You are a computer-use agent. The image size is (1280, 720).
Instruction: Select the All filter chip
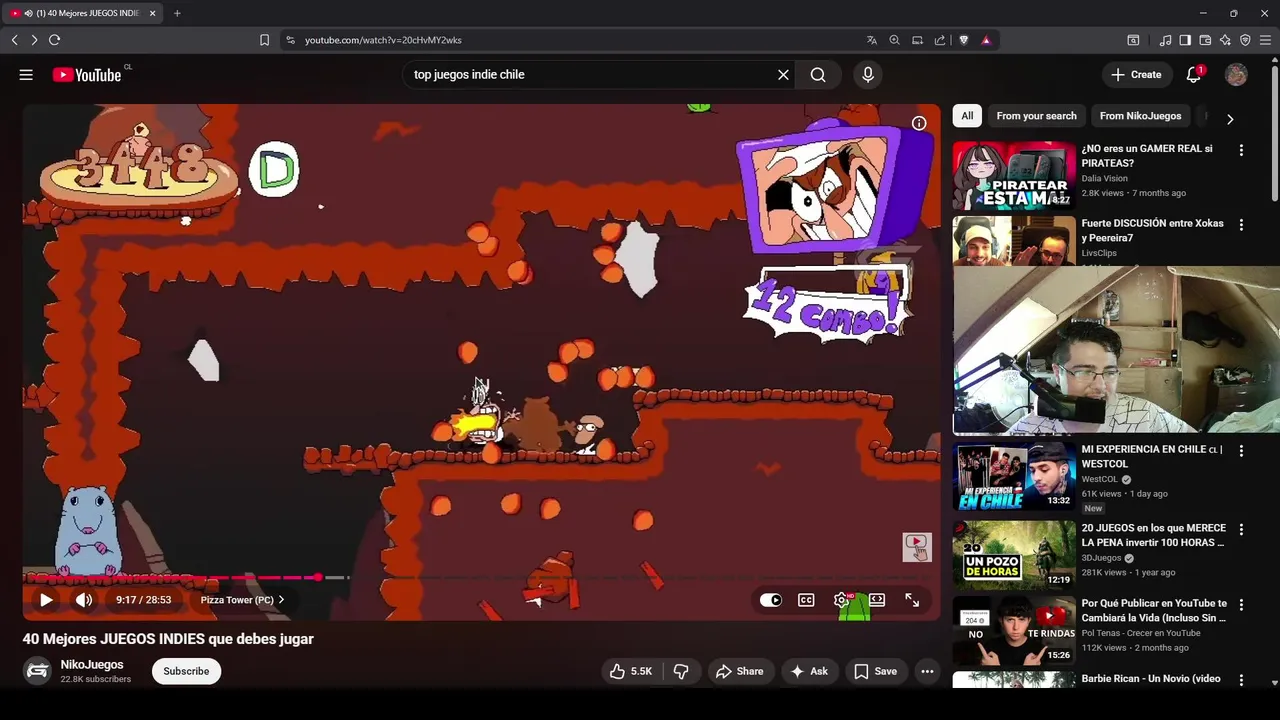pos(967,116)
